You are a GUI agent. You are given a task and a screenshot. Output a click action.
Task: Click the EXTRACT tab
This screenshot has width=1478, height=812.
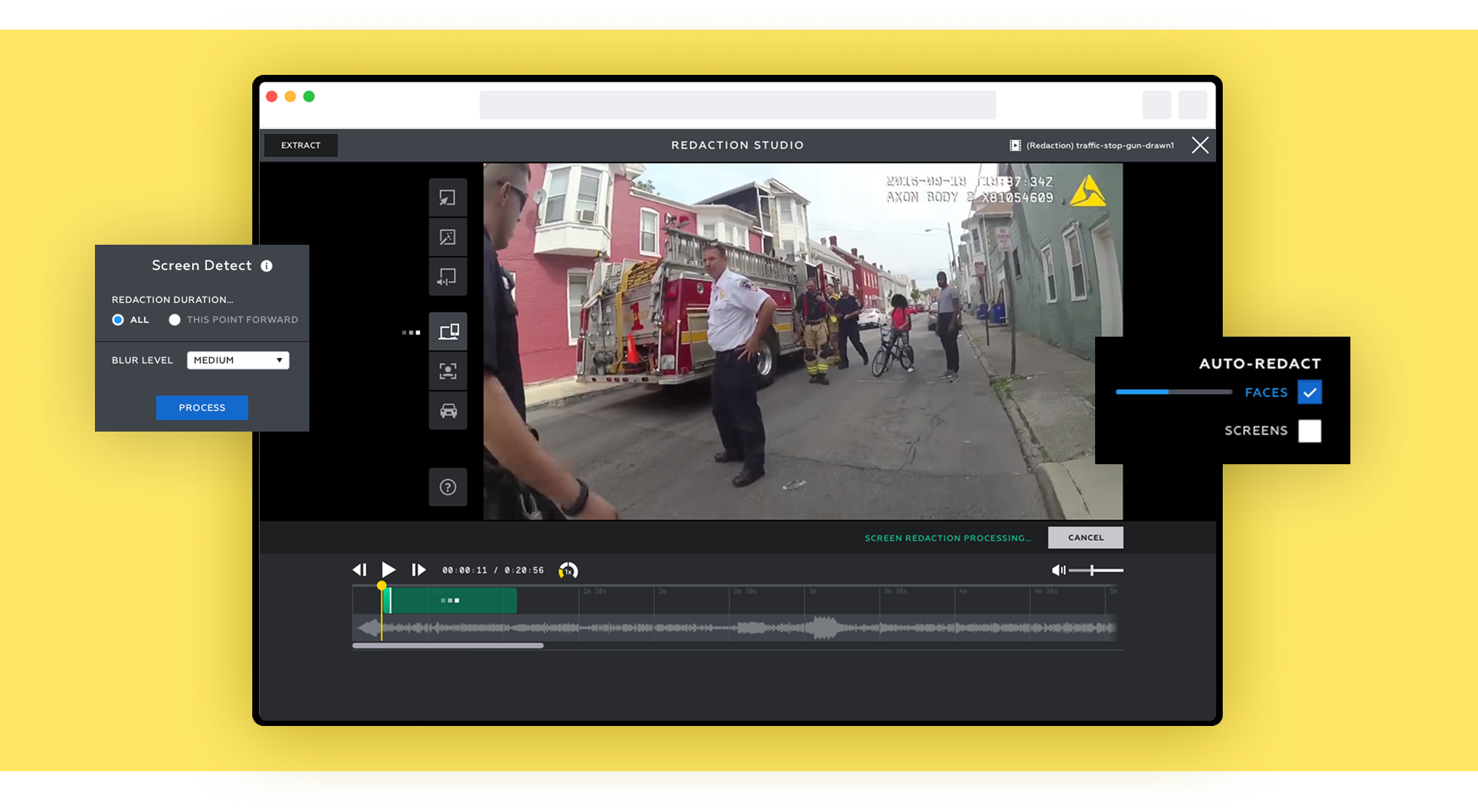[300, 145]
